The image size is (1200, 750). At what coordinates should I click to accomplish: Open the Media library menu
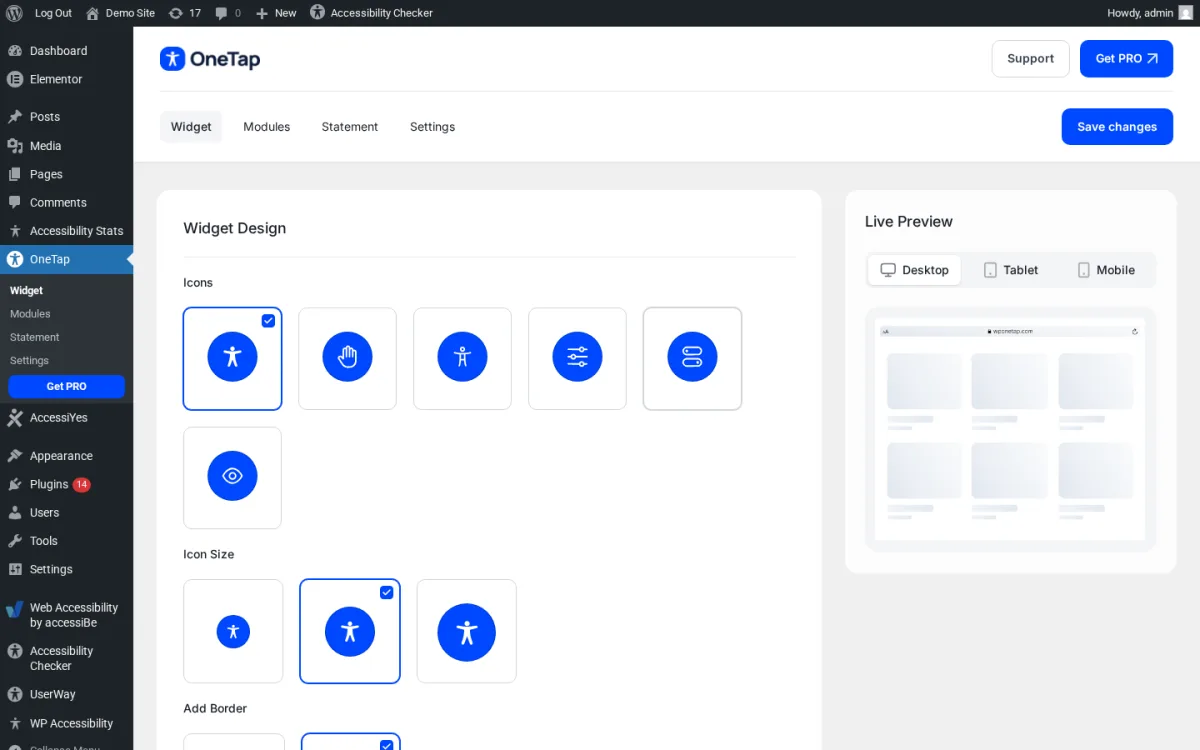pos(66,146)
